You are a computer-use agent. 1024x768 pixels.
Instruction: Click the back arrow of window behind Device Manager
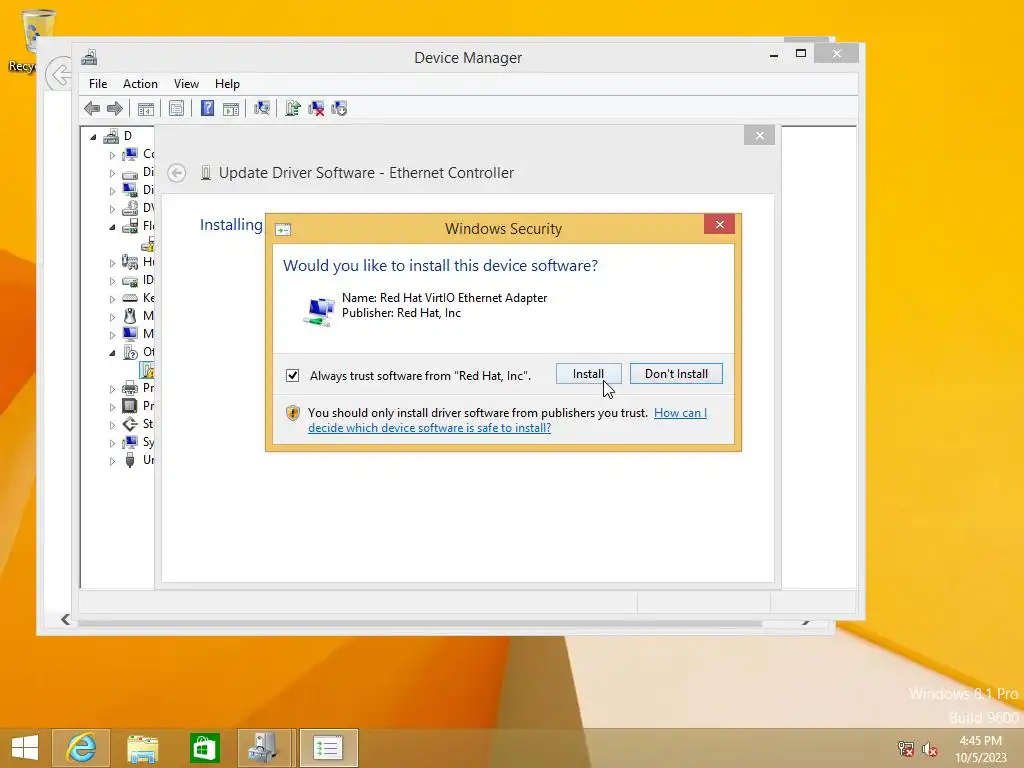tap(58, 74)
